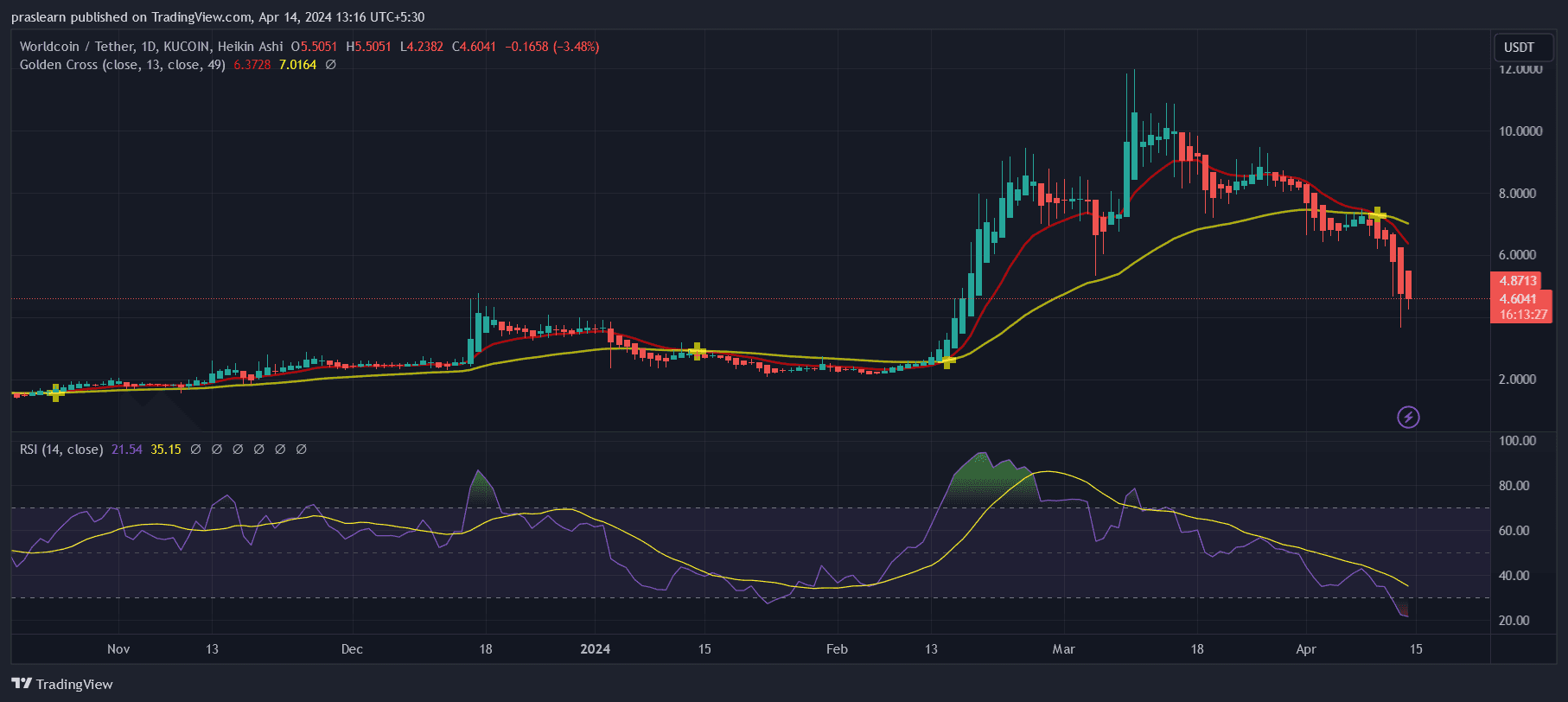Click the open value O5.5051
The height and width of the screenshot is (702, 1568).
[x=314, y=47]
